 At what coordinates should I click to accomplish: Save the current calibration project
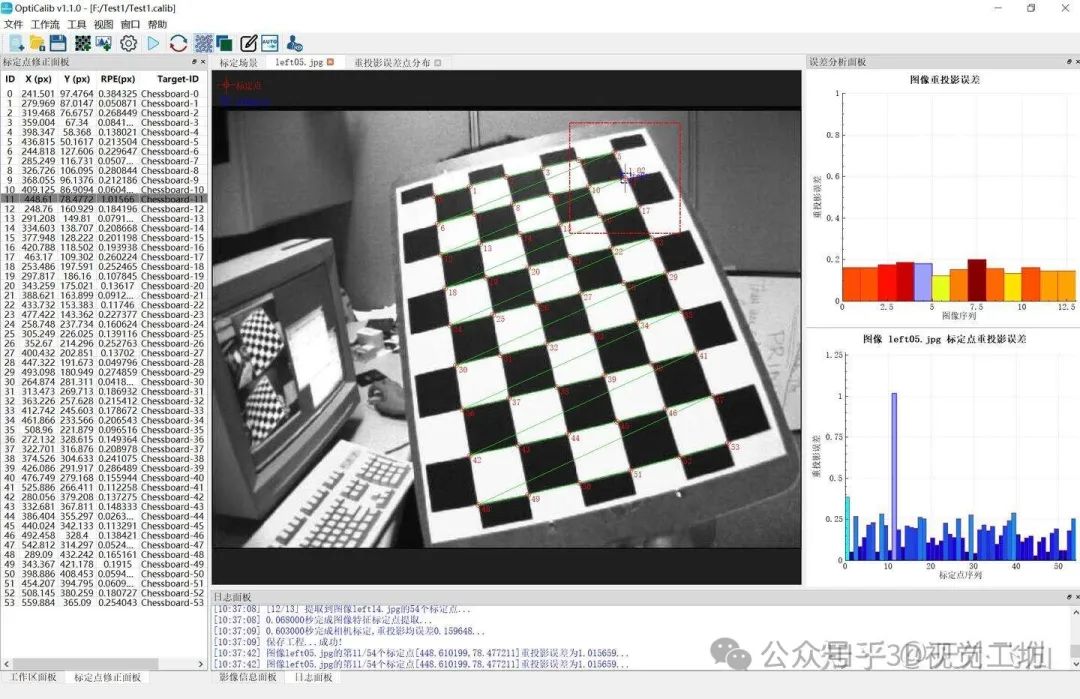pos(59,43)
